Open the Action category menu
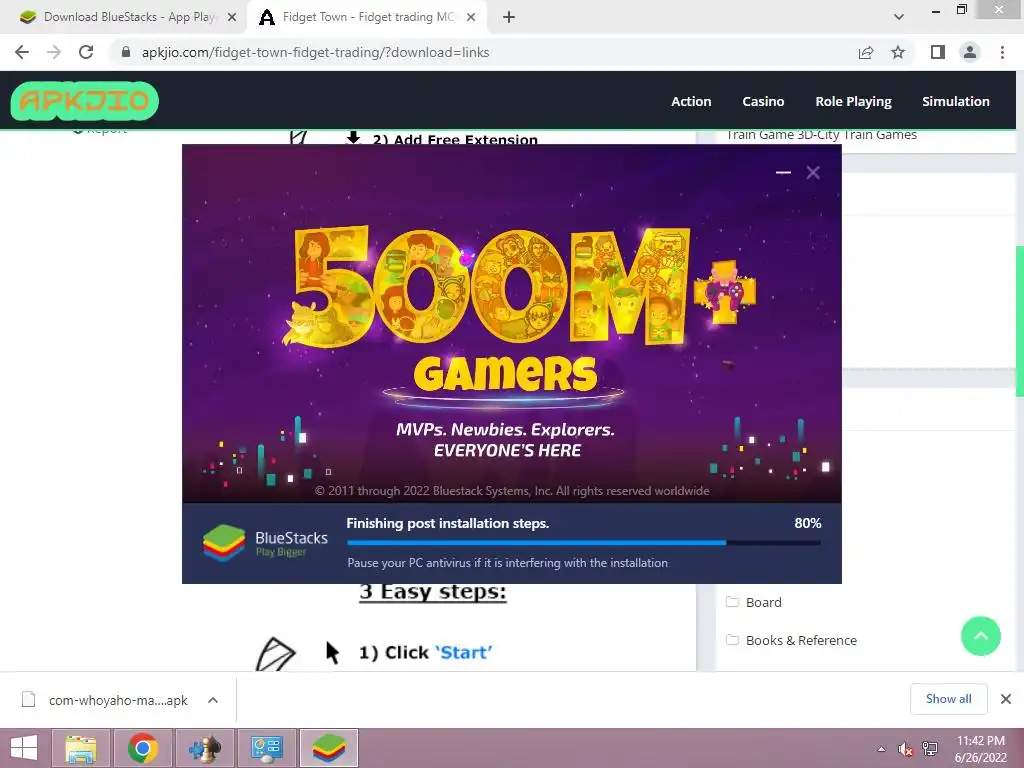This screenshot has height=768, width=1024. [x=691, y=101]
